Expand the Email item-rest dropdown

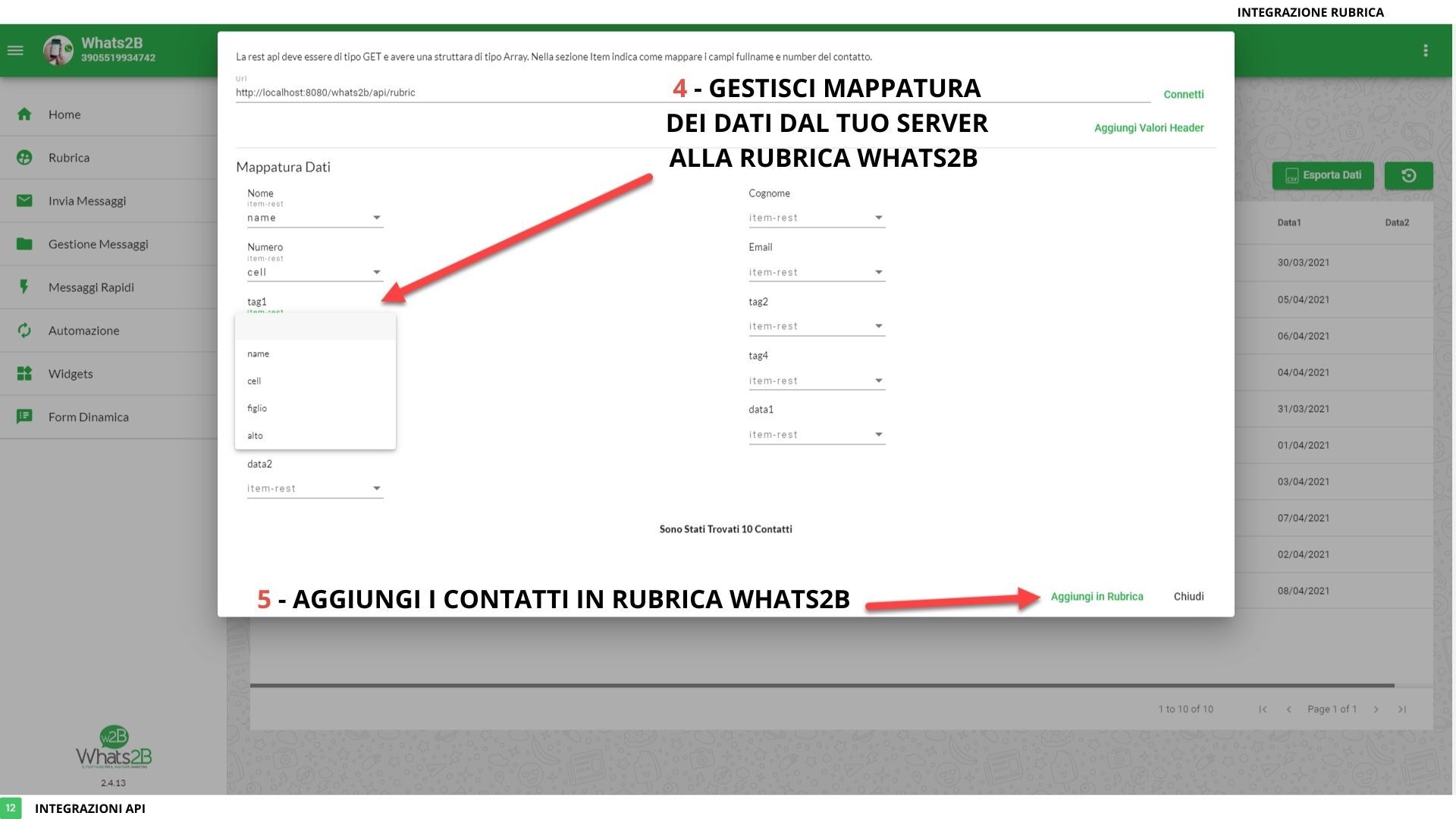(x=817, y=273)
